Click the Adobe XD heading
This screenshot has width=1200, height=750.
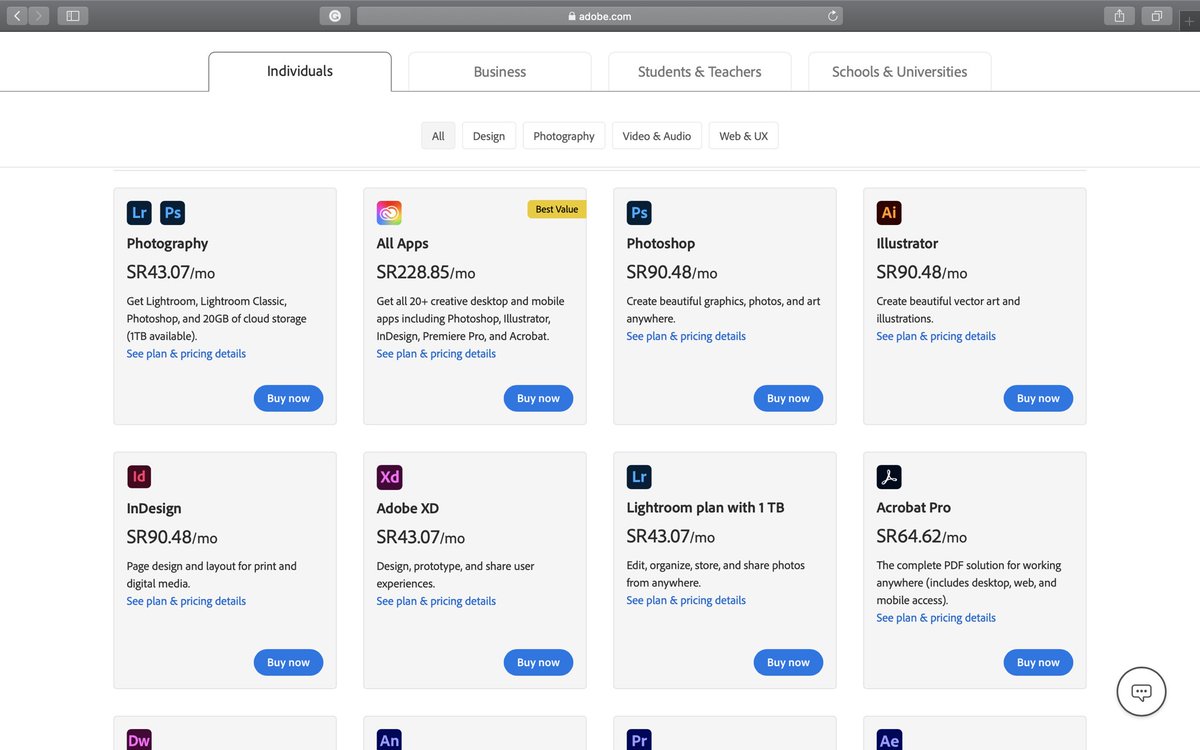[x=408, y=508]
